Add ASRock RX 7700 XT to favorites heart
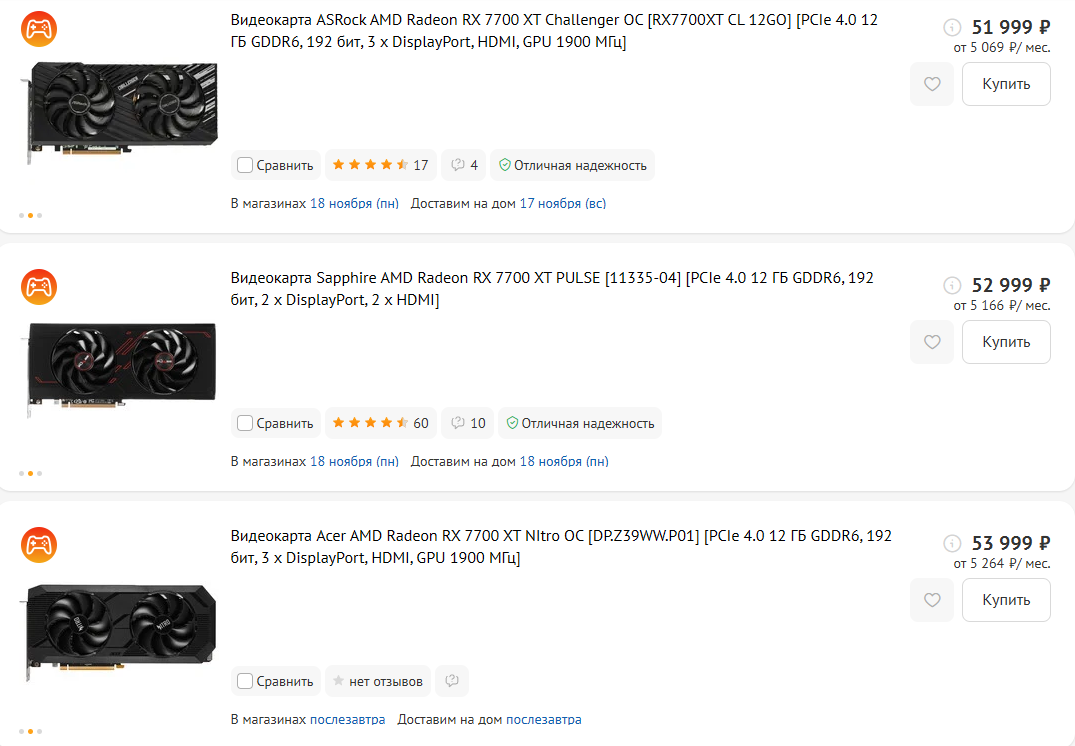 click(x=932, y=84)
